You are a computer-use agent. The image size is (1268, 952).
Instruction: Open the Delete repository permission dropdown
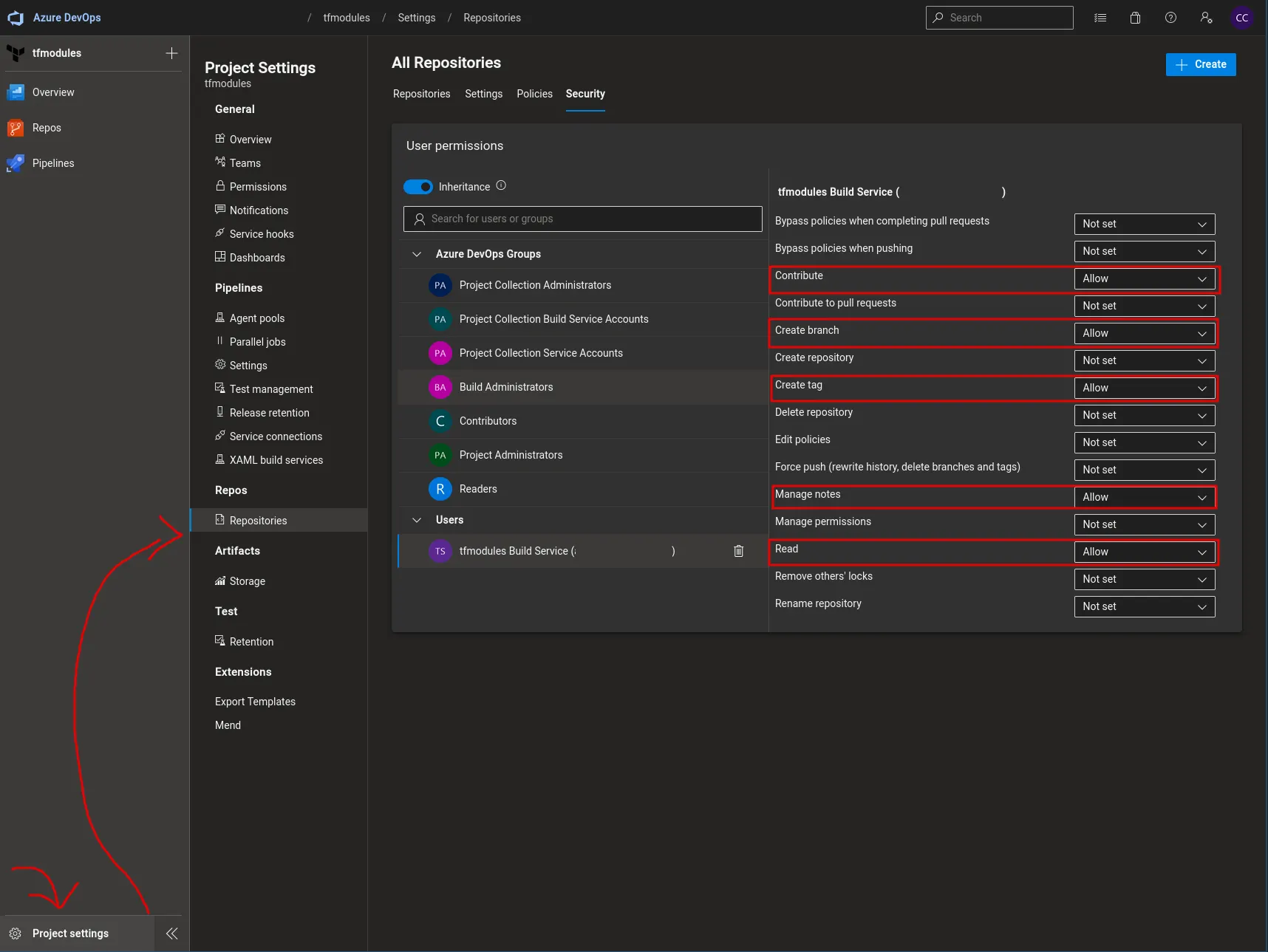pos(1145,415)
